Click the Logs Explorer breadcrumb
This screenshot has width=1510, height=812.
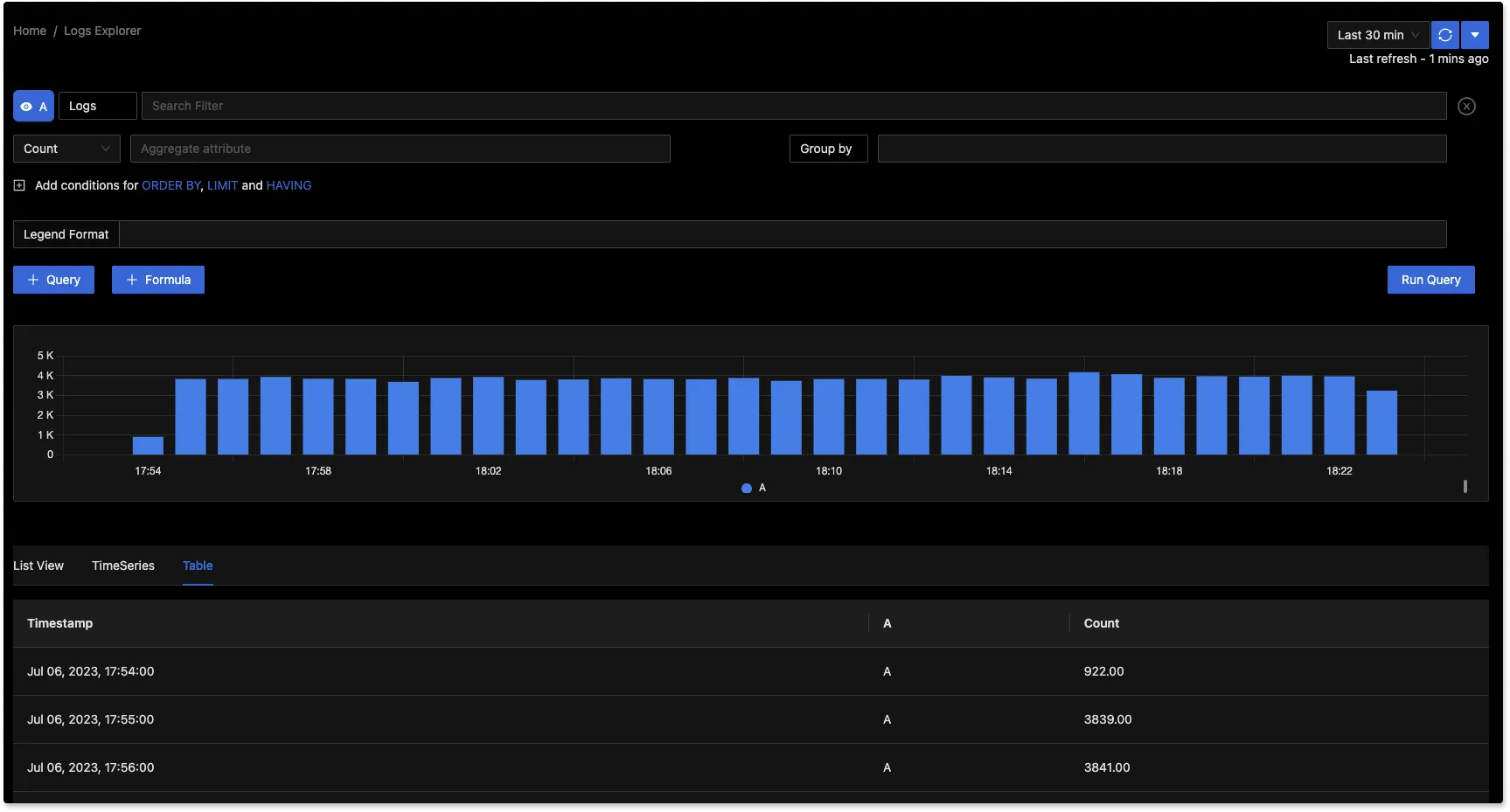[x=102, y=31]
